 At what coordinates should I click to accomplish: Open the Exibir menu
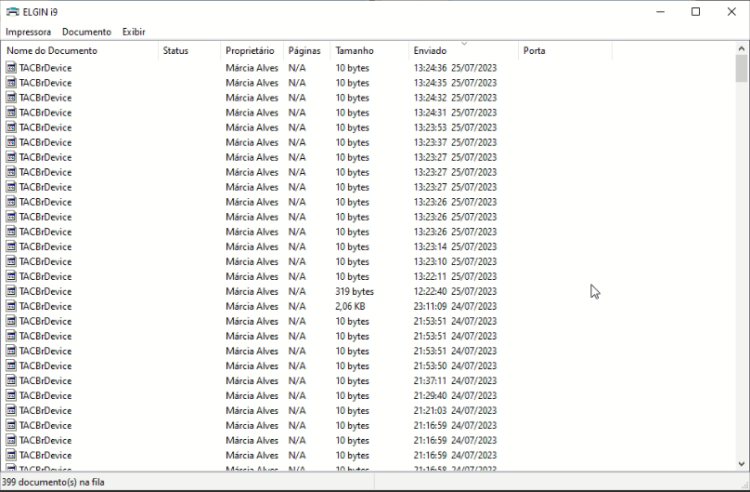(133, 32)
